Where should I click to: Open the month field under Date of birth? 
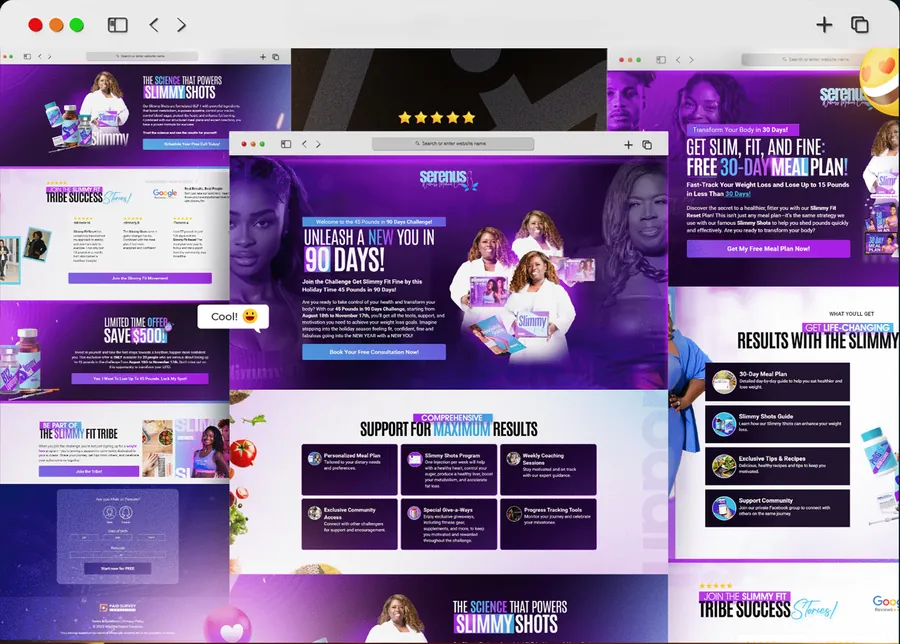coord(118,538)
